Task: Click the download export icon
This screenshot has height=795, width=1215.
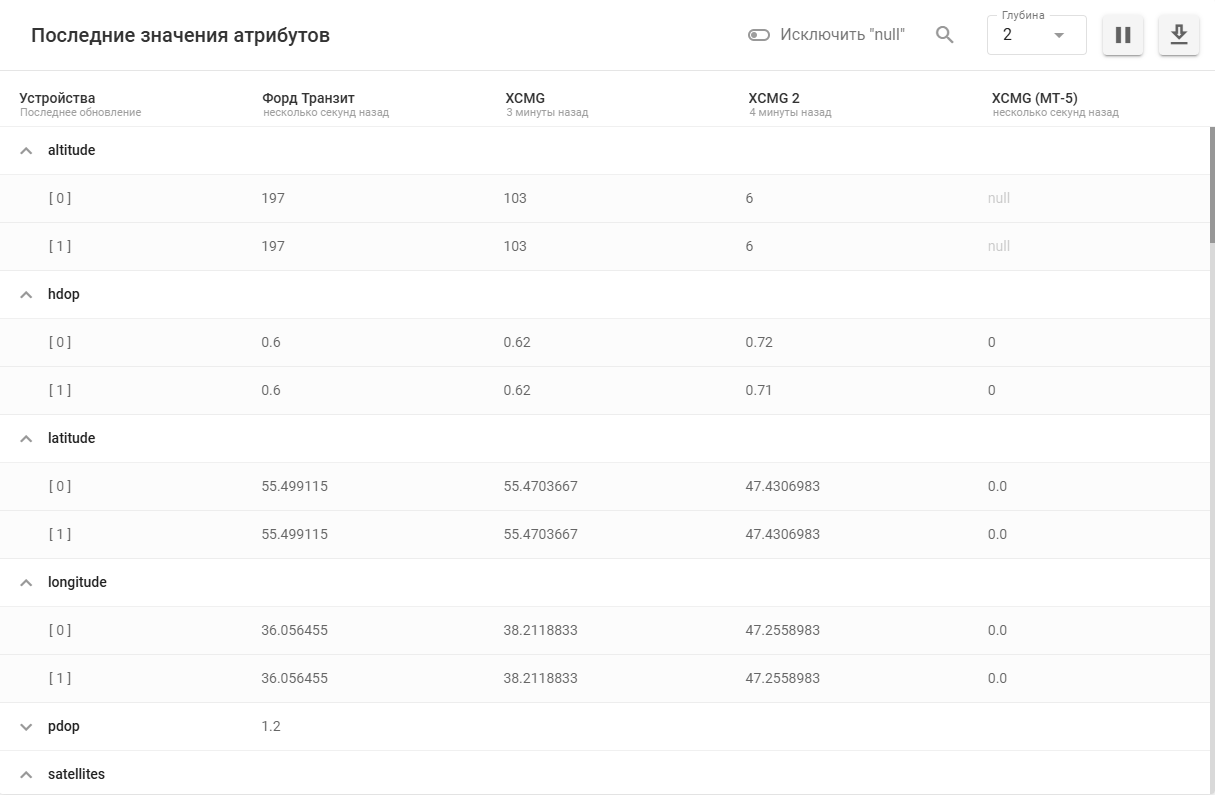Action: [1179, 35]
